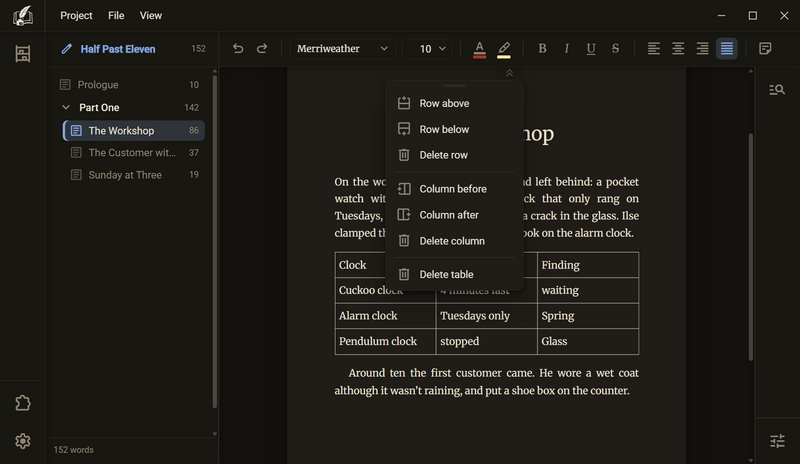This screenshot has height=464, width=800.
Task: Click the outline sidebar scrollbar
Action: tap(215, 241)
